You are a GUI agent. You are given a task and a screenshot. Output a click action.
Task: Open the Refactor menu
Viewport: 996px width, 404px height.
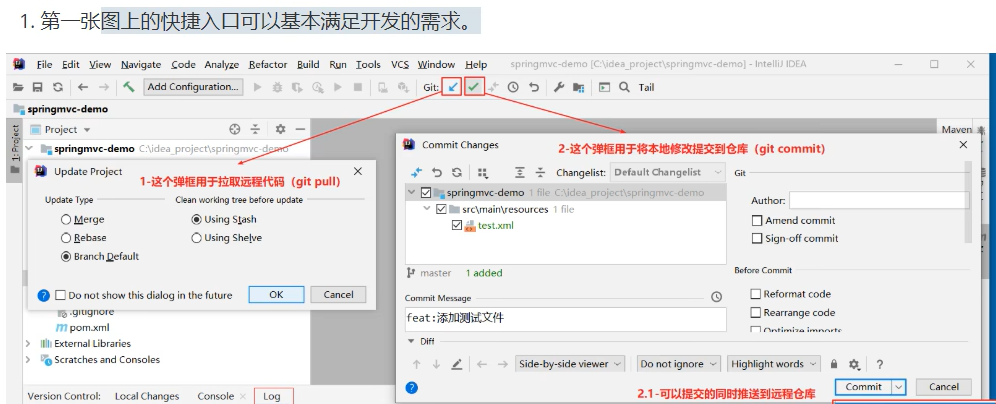(x=268, y=64)
